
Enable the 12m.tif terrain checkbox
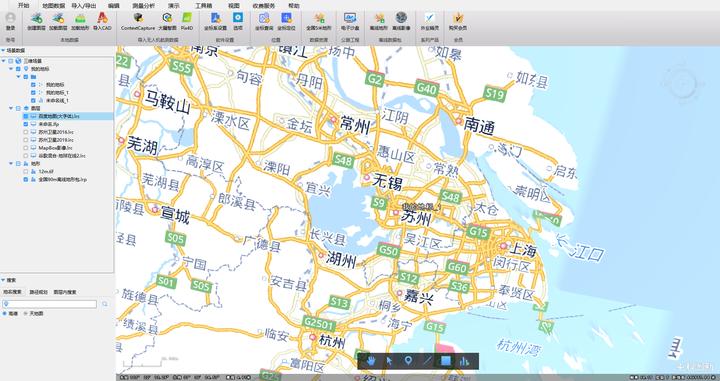26,172
